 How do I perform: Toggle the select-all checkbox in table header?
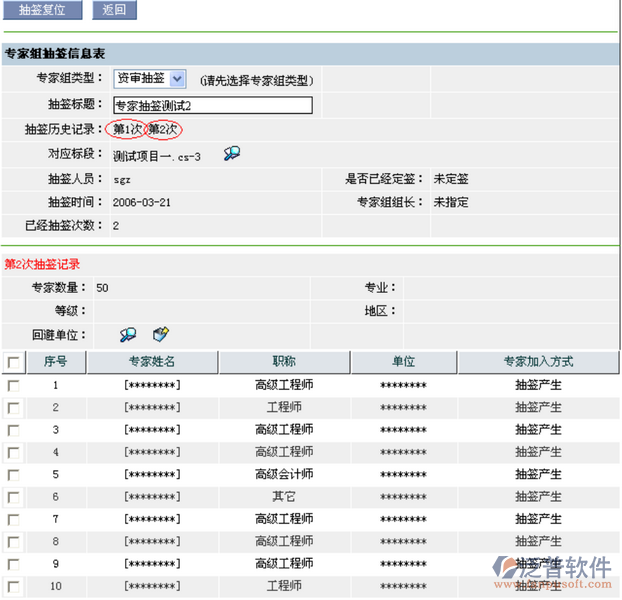point(13,362)
